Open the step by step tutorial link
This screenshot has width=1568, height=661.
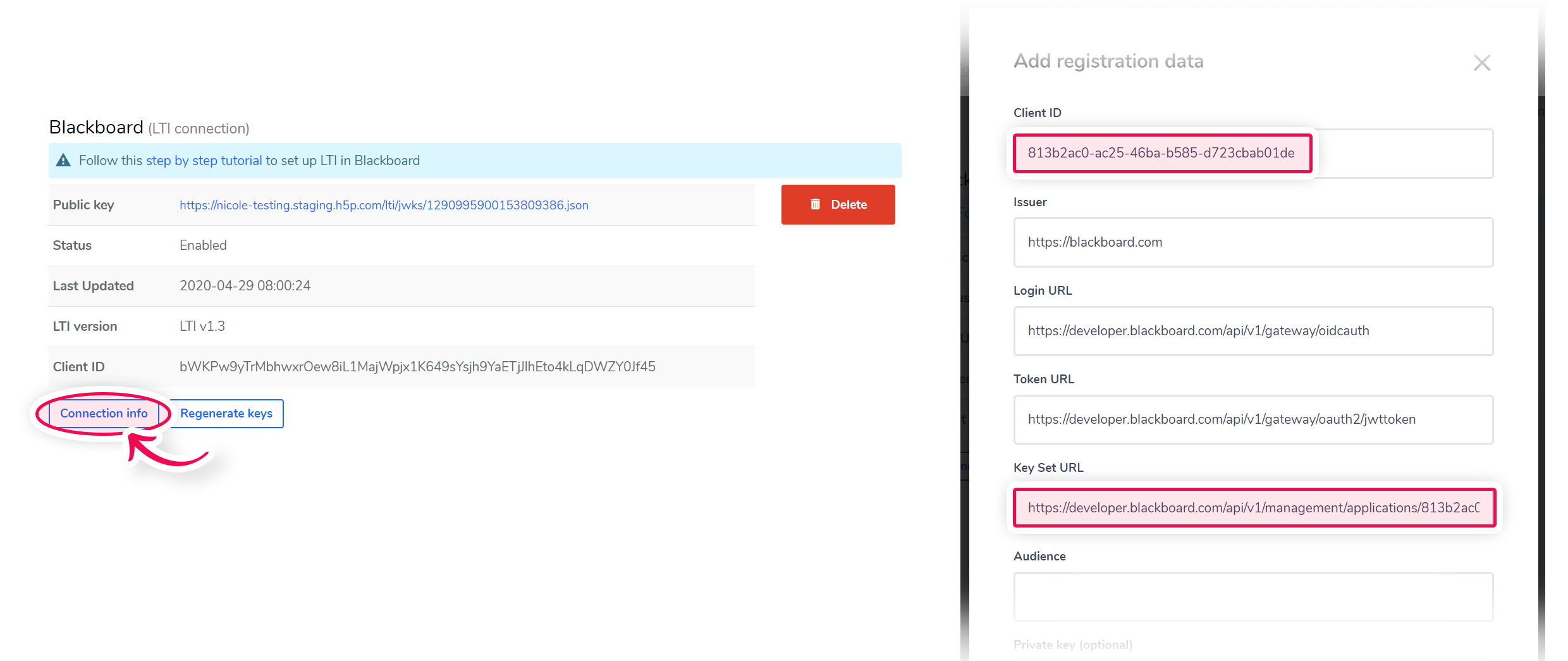tap(204, 161)
